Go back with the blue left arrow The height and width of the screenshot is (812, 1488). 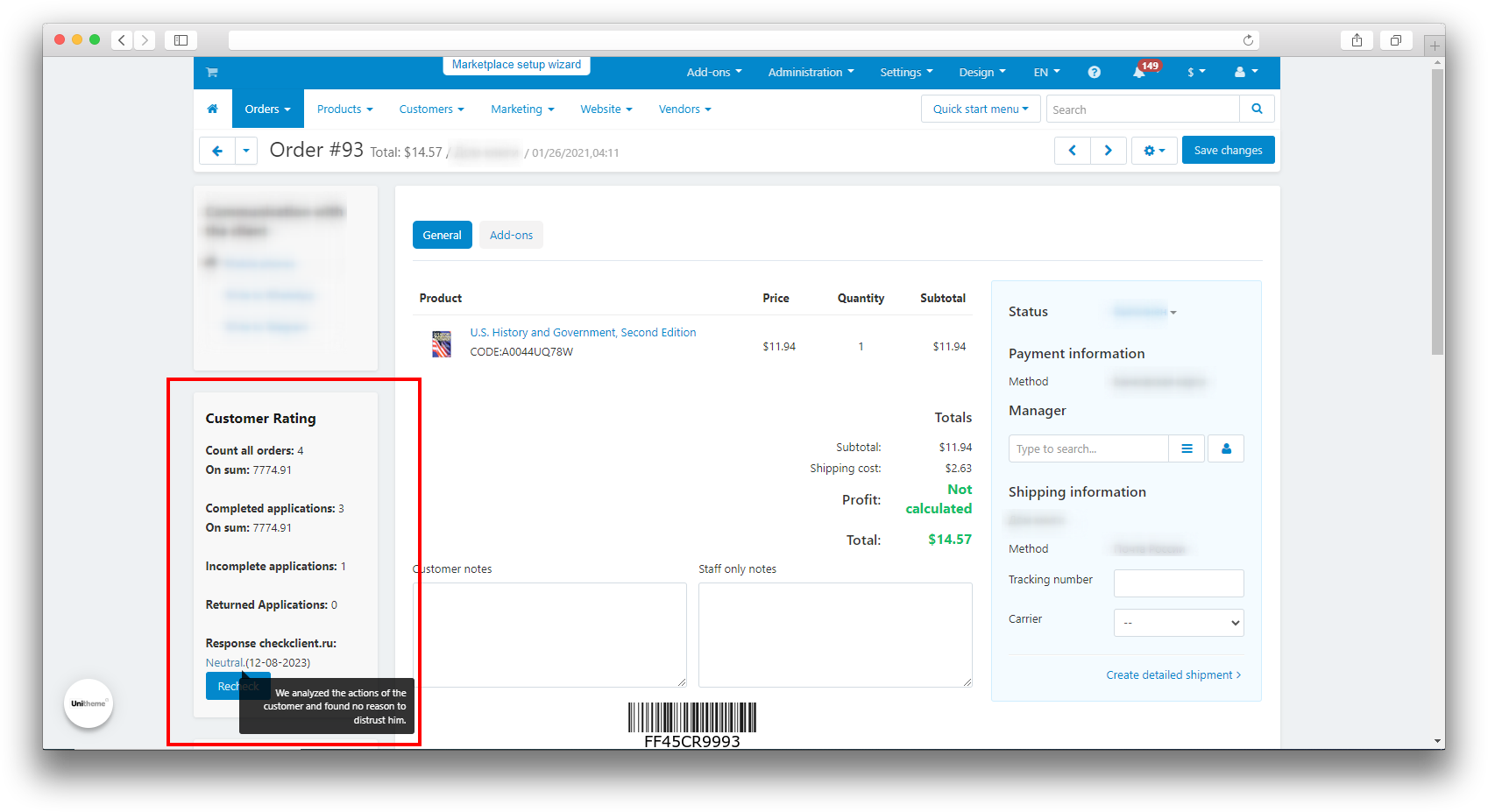217,151
